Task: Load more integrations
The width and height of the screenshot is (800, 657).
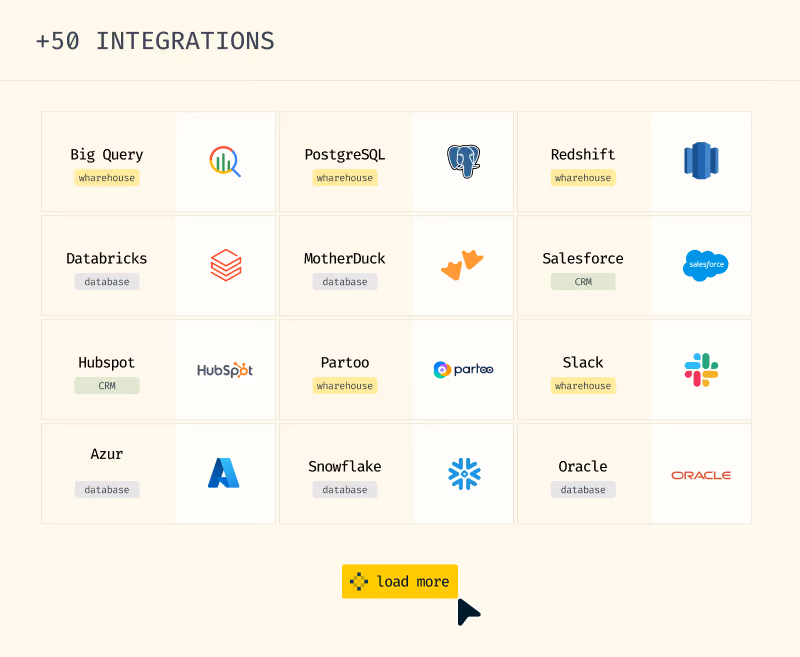Action: 399,582
